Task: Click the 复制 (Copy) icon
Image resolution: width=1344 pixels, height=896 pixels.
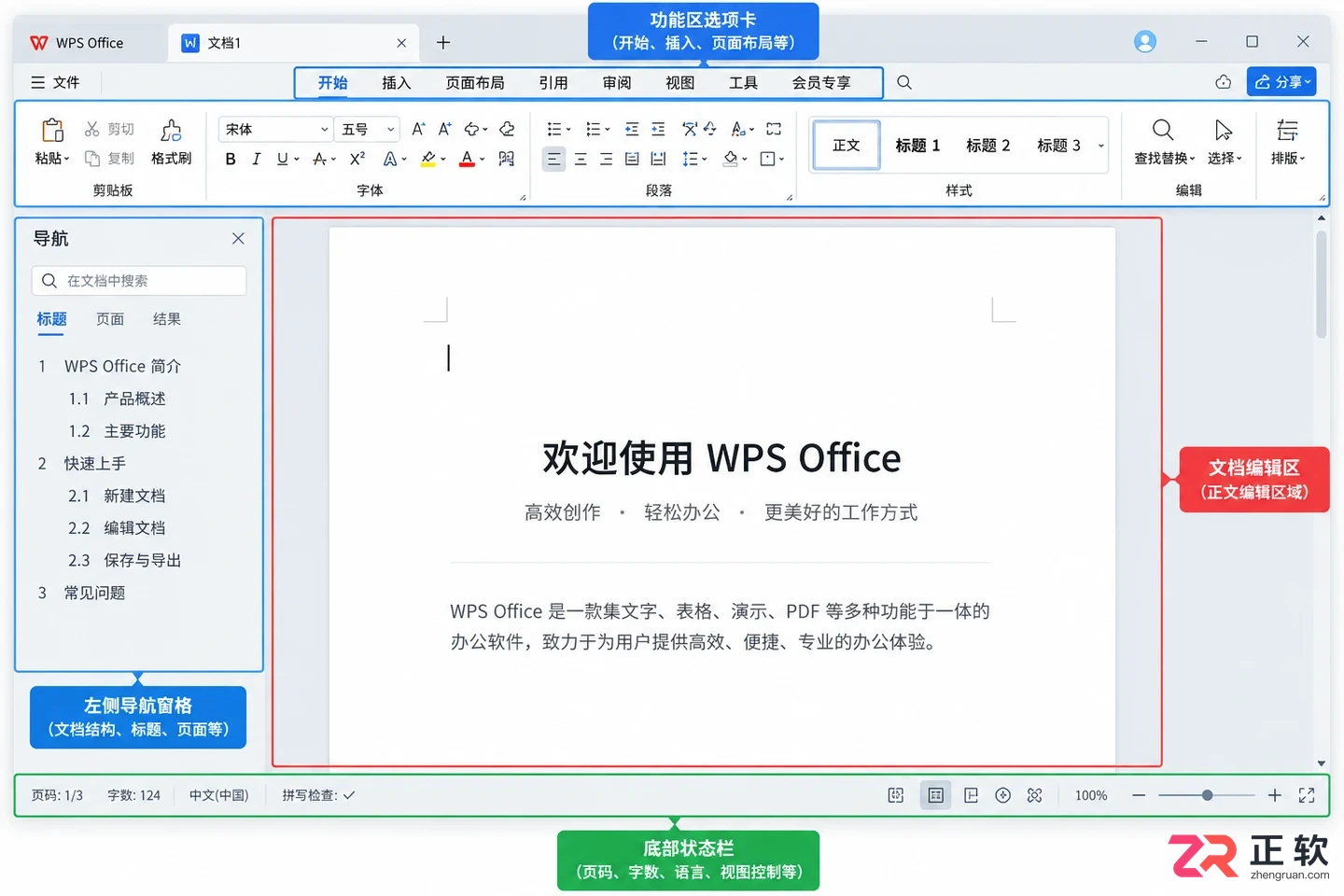Action: point(92,159)
